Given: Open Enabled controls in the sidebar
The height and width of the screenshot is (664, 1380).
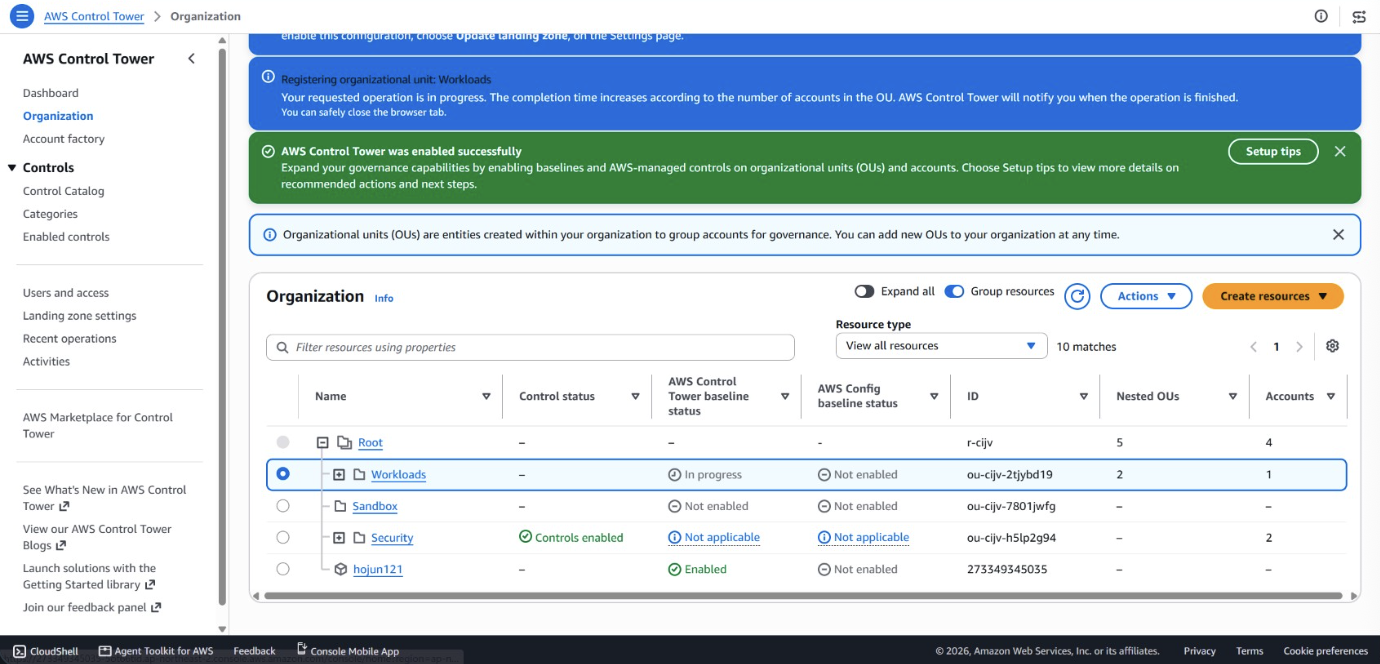Looking at the screenshot, I should pos(66,237).
